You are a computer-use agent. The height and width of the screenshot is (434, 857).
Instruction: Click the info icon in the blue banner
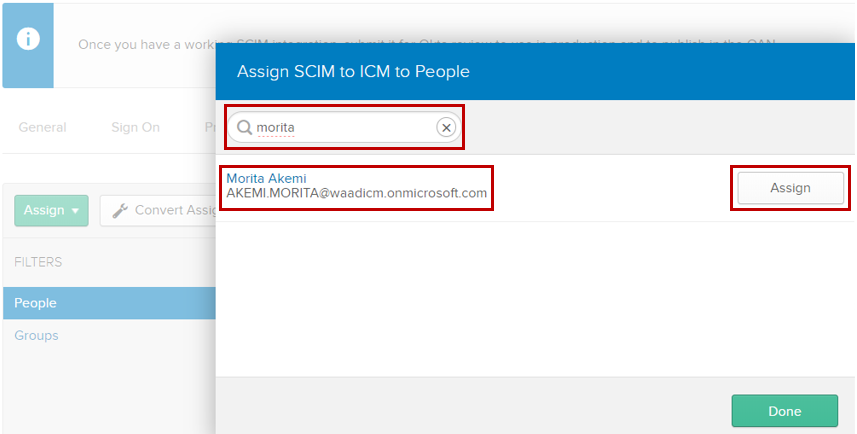pyautogui.click(x=30, y=39)
